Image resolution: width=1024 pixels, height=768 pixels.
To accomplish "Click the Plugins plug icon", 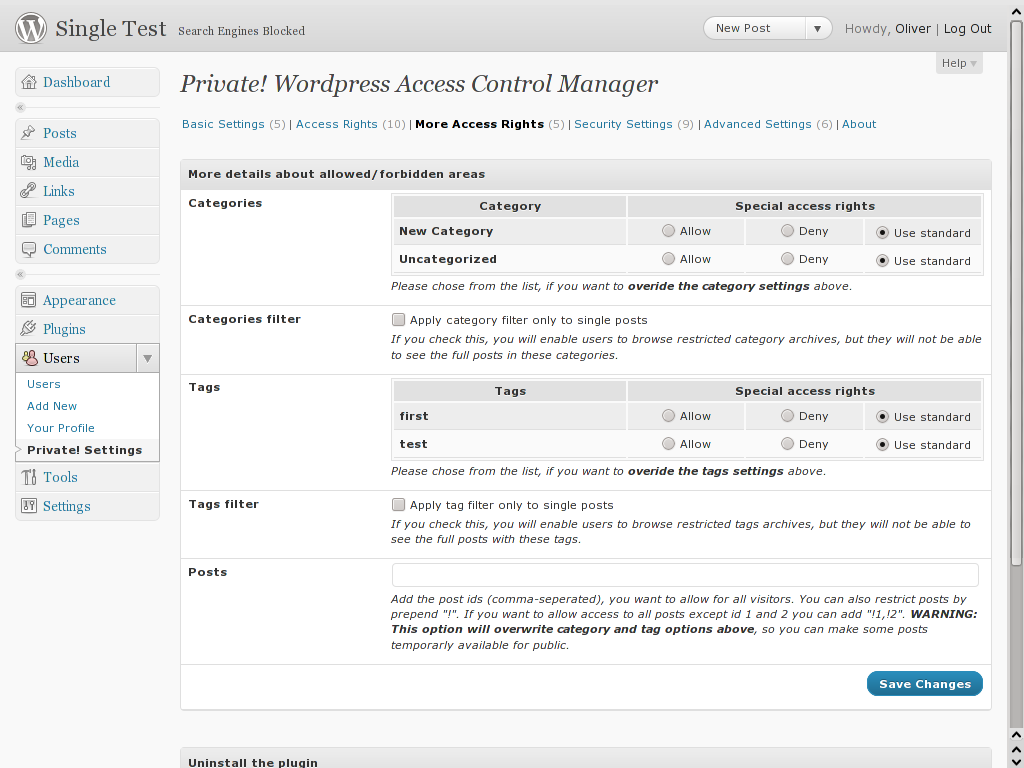I will coord(28,328).
